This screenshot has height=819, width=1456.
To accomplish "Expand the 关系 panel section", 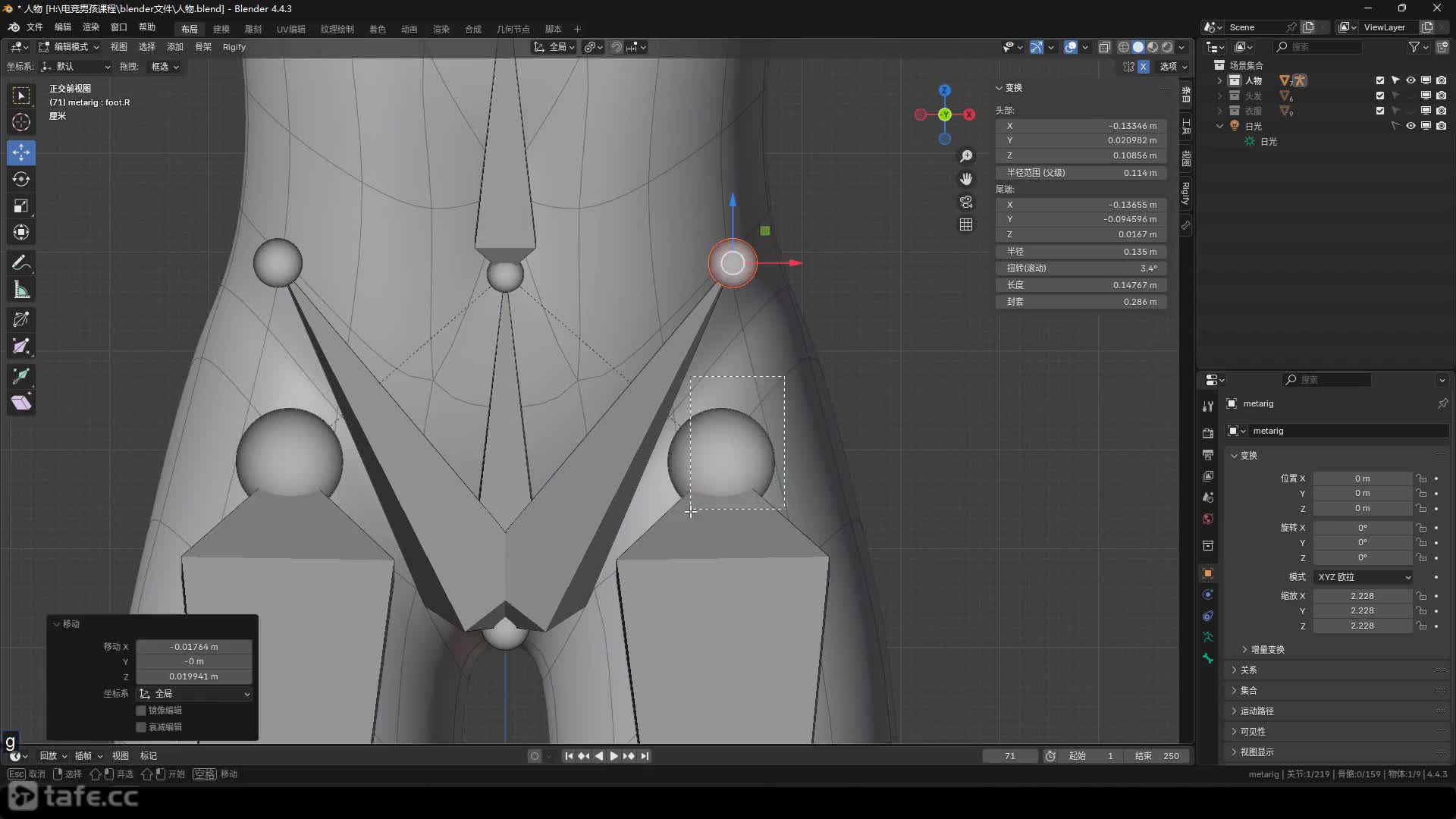I will point(1248,670).
